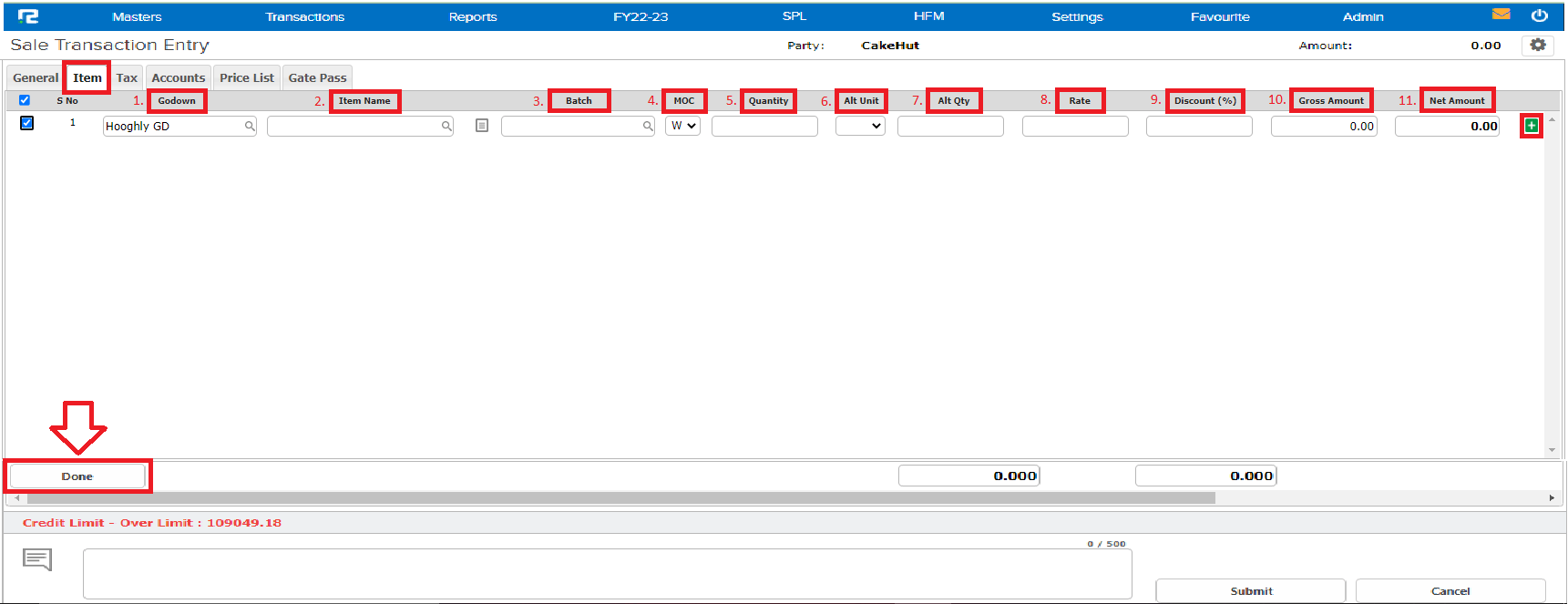Switch to the Price List tab
The image size is (1568, 604).
tap(247, 77)
